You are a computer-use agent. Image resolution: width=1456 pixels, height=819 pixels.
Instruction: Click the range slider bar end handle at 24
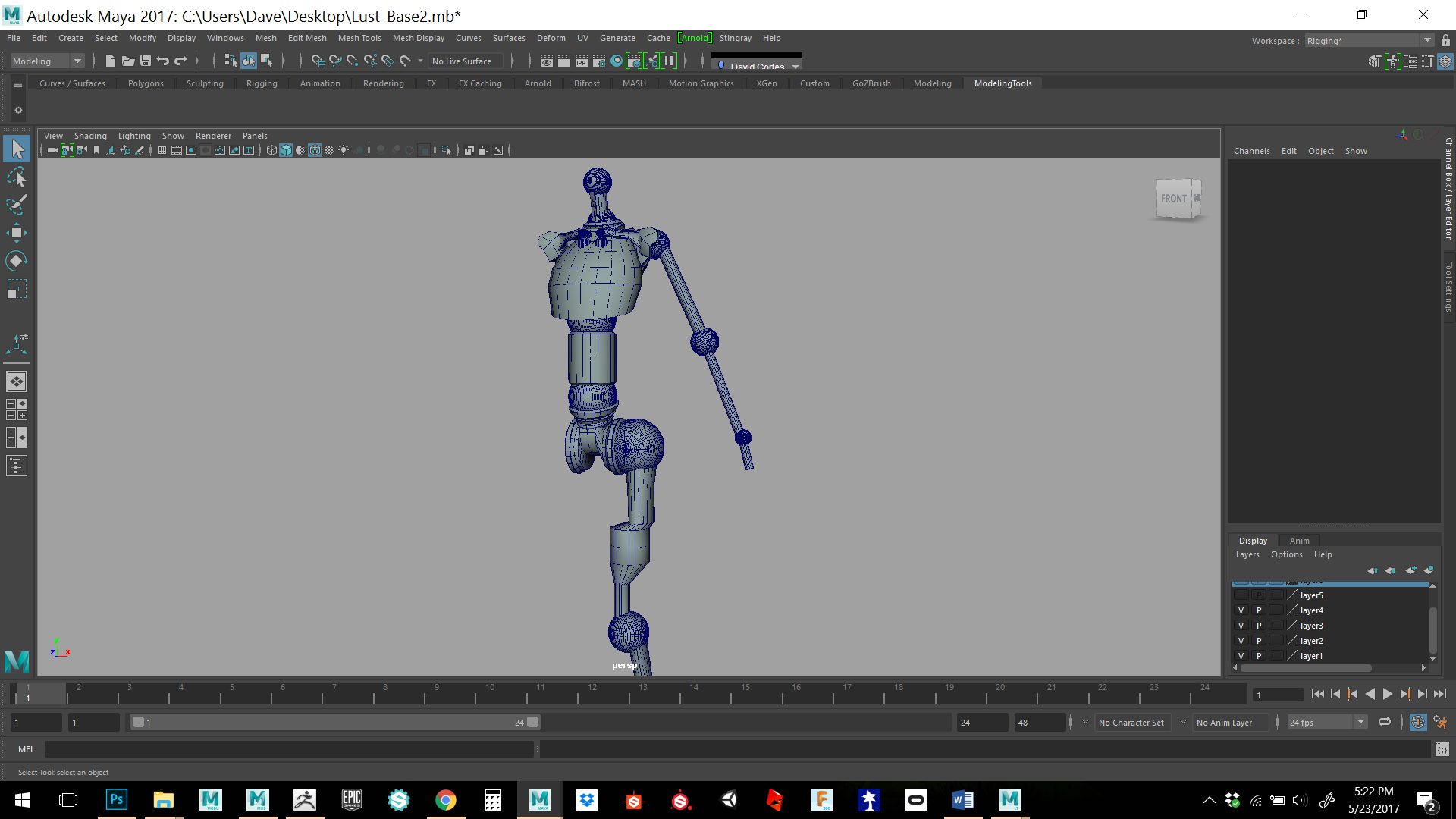[x=533, y=722]
